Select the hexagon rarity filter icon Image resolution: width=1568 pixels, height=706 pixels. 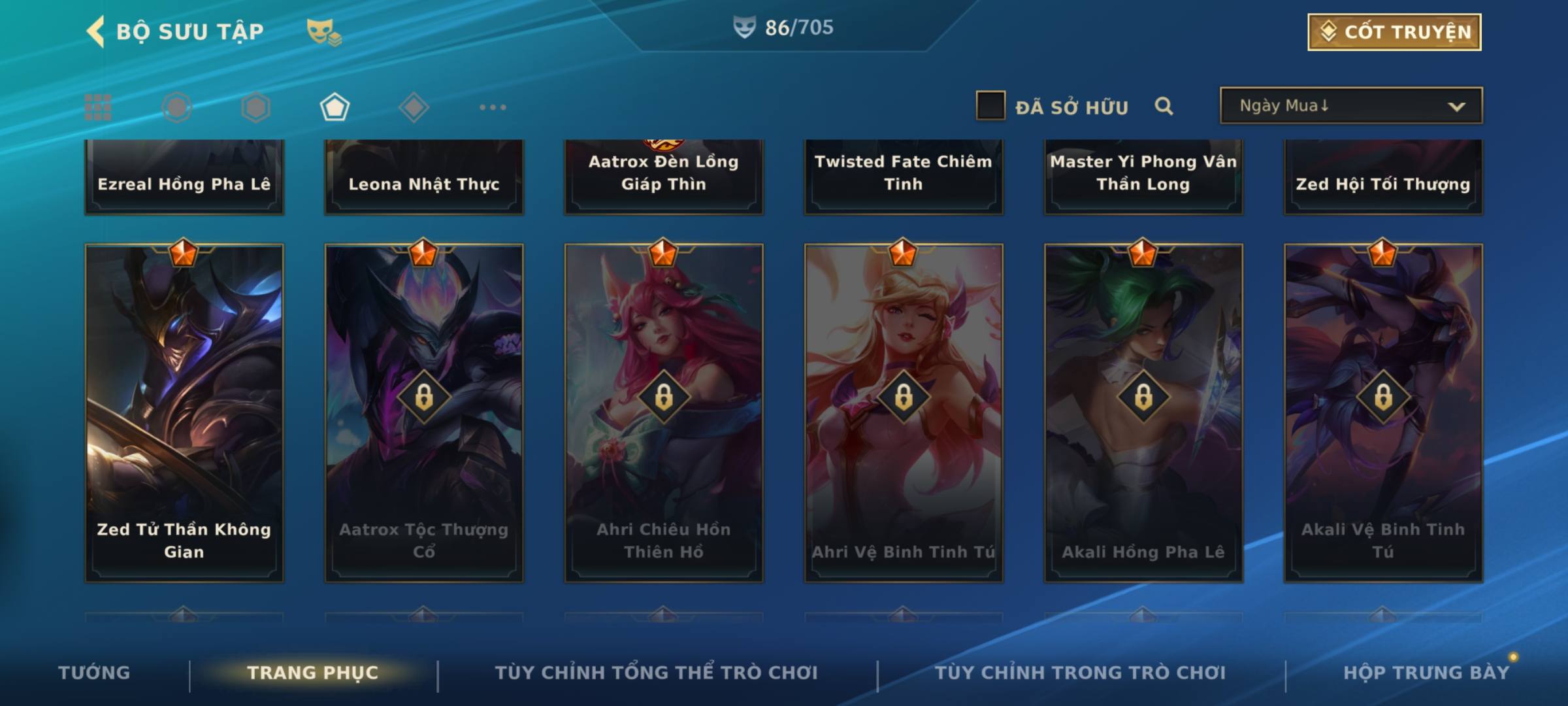[x=255, y=107]
